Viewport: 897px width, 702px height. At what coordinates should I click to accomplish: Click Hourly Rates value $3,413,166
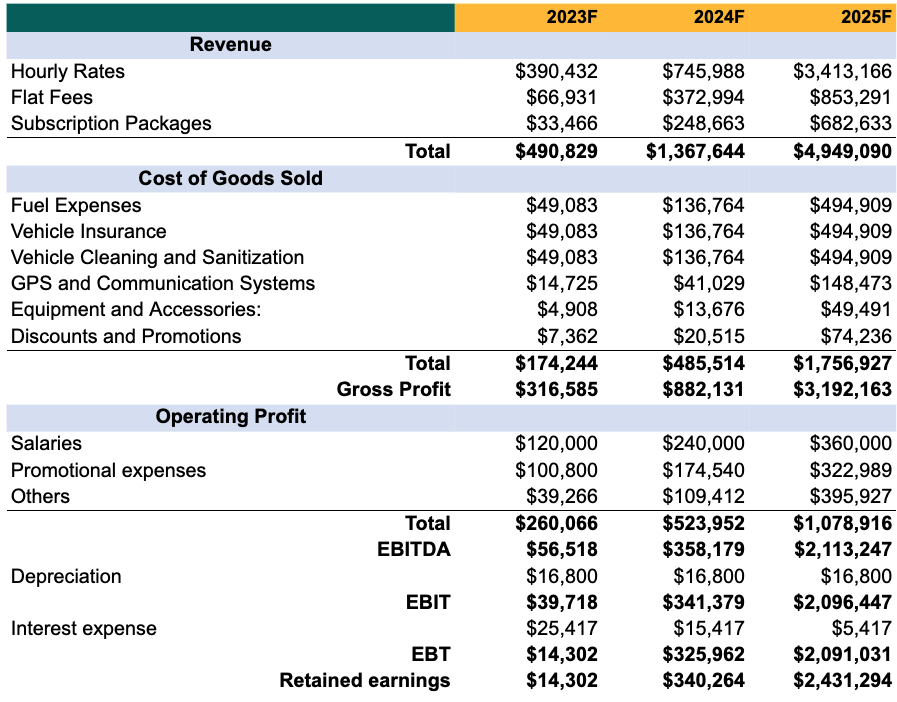tap(842, 72)
